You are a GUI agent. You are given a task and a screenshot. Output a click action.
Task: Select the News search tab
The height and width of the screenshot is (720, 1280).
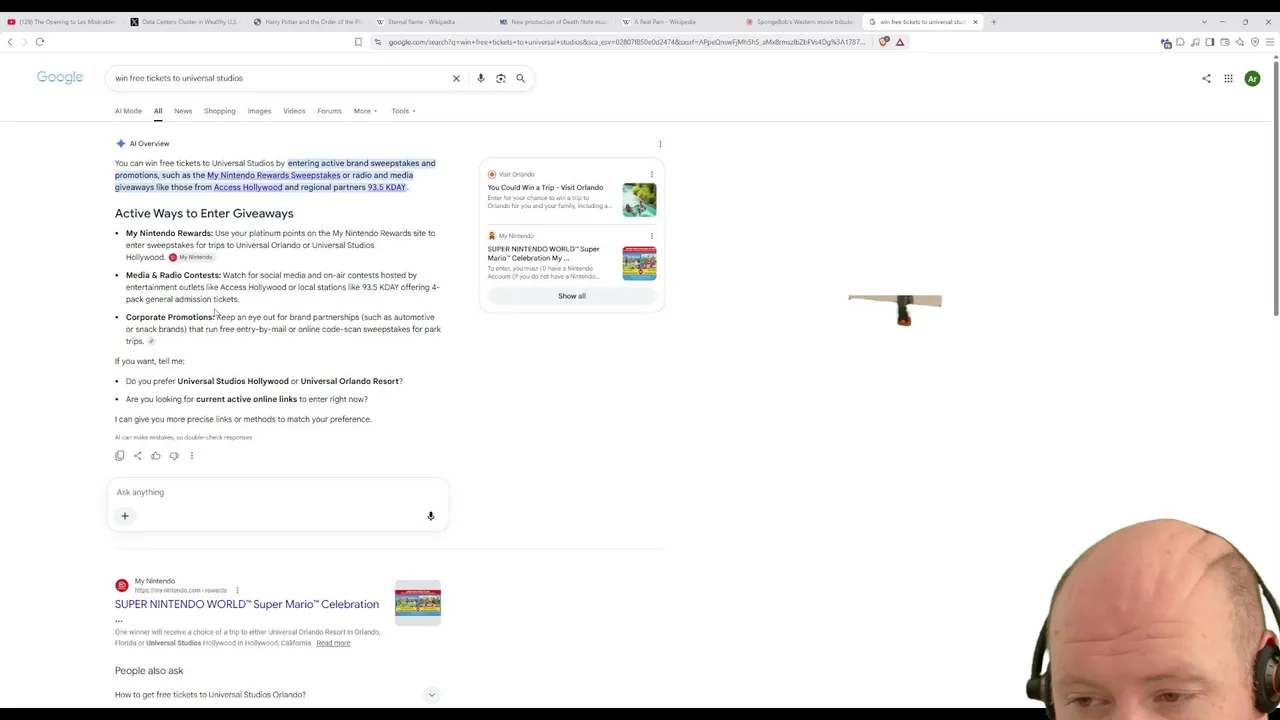click(183, 111)
